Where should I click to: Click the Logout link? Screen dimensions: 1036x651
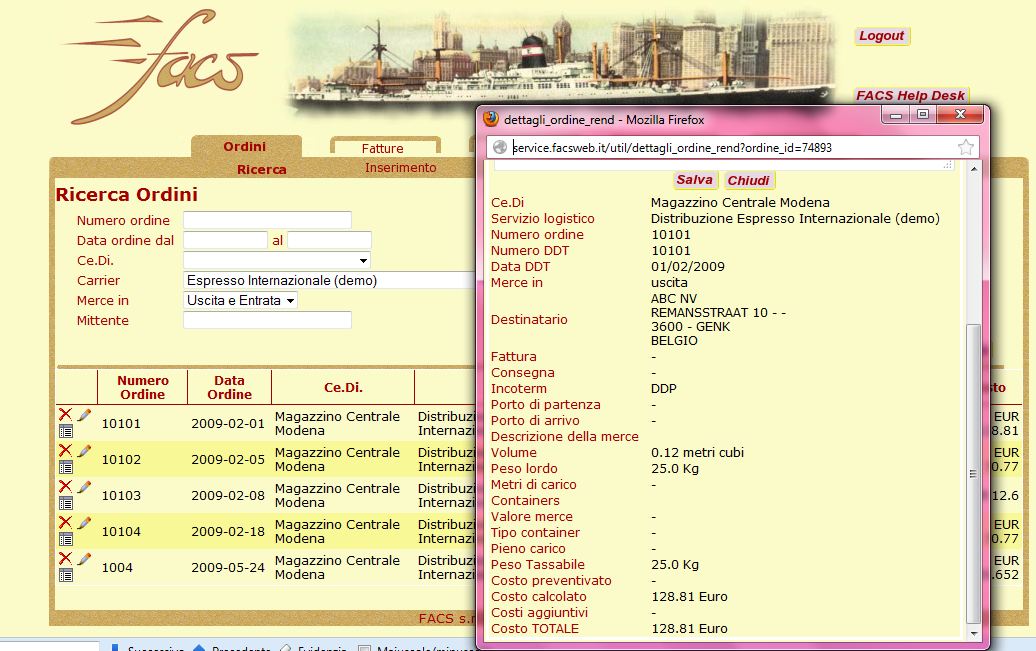[881, 36]
